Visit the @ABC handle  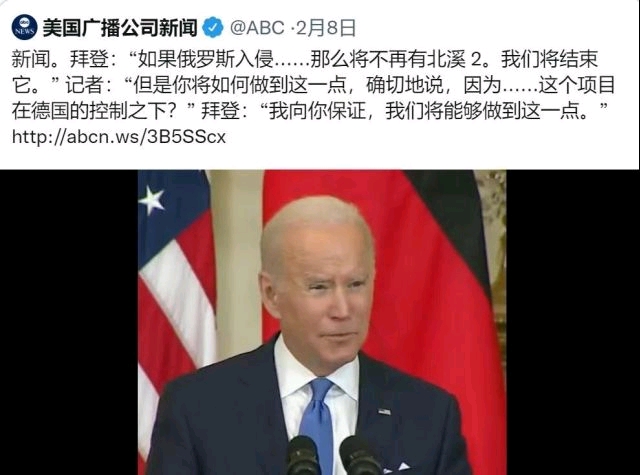click(x=257, y=28)
